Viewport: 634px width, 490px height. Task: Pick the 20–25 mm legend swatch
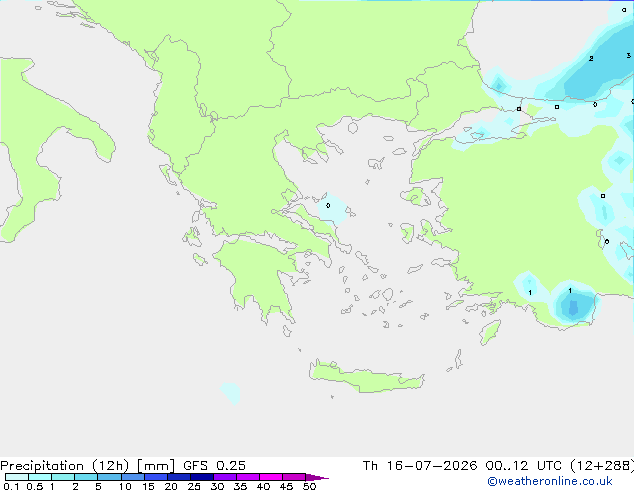(179, 477)
